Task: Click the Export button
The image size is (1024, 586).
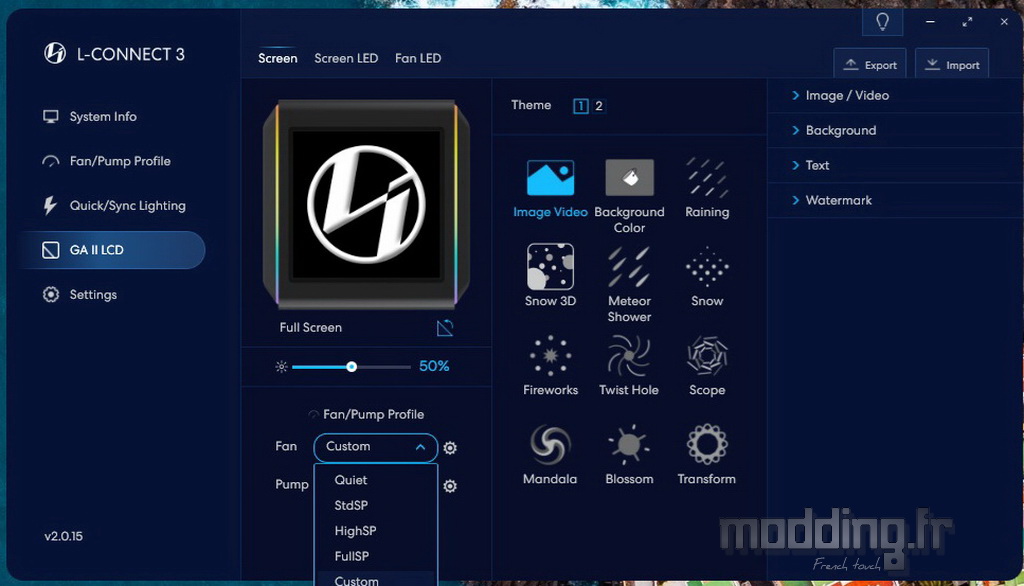Action: click(x=870, y=65)
